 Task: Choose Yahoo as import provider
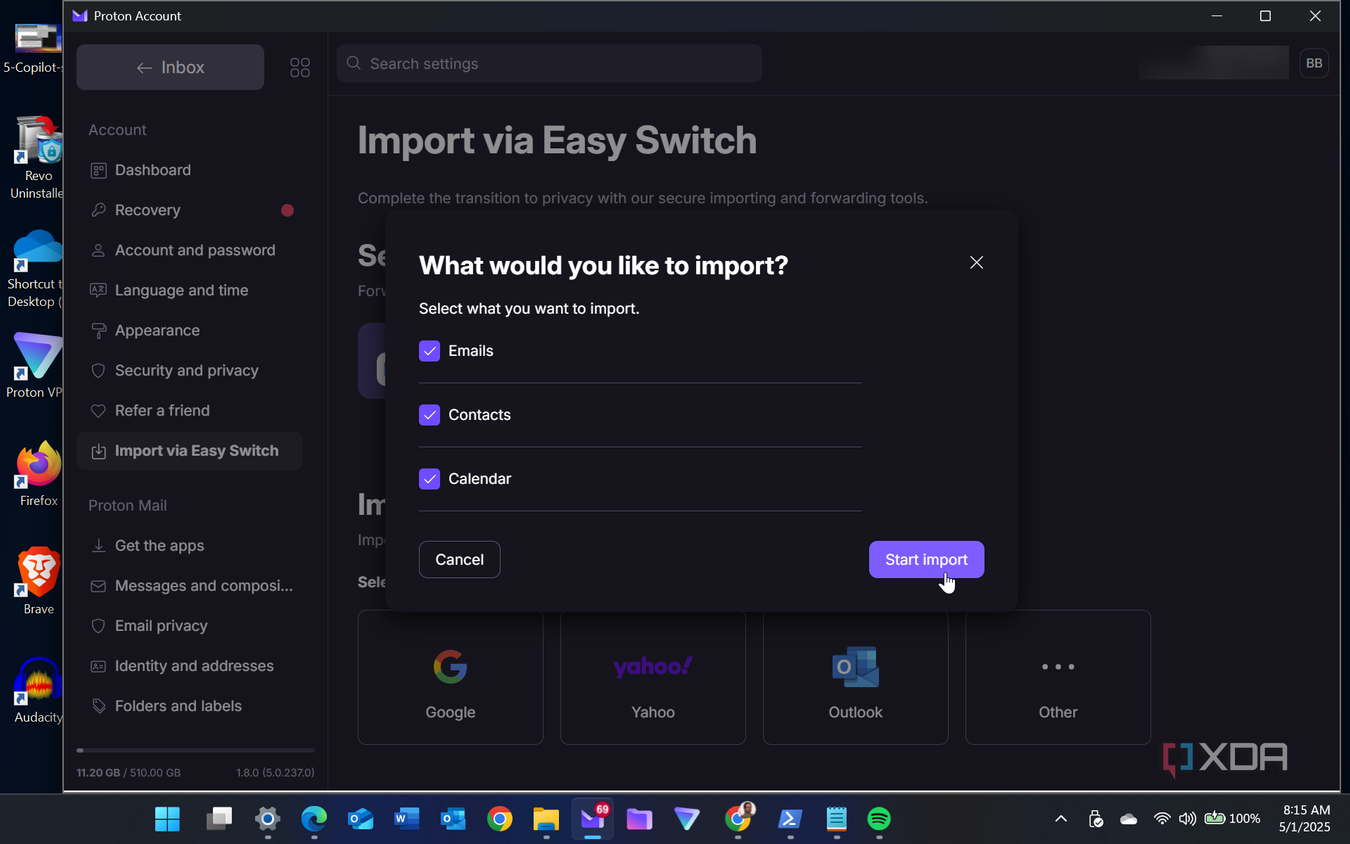[653, 678]
